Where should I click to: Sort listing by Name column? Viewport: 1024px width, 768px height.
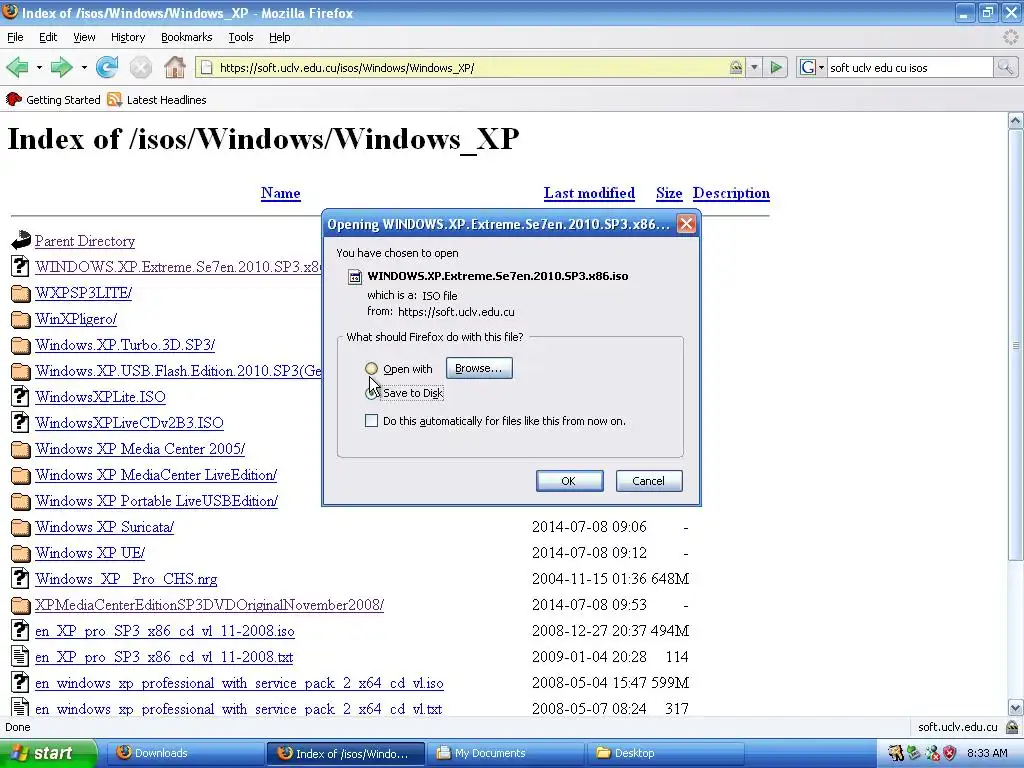[x=281, y=193]
